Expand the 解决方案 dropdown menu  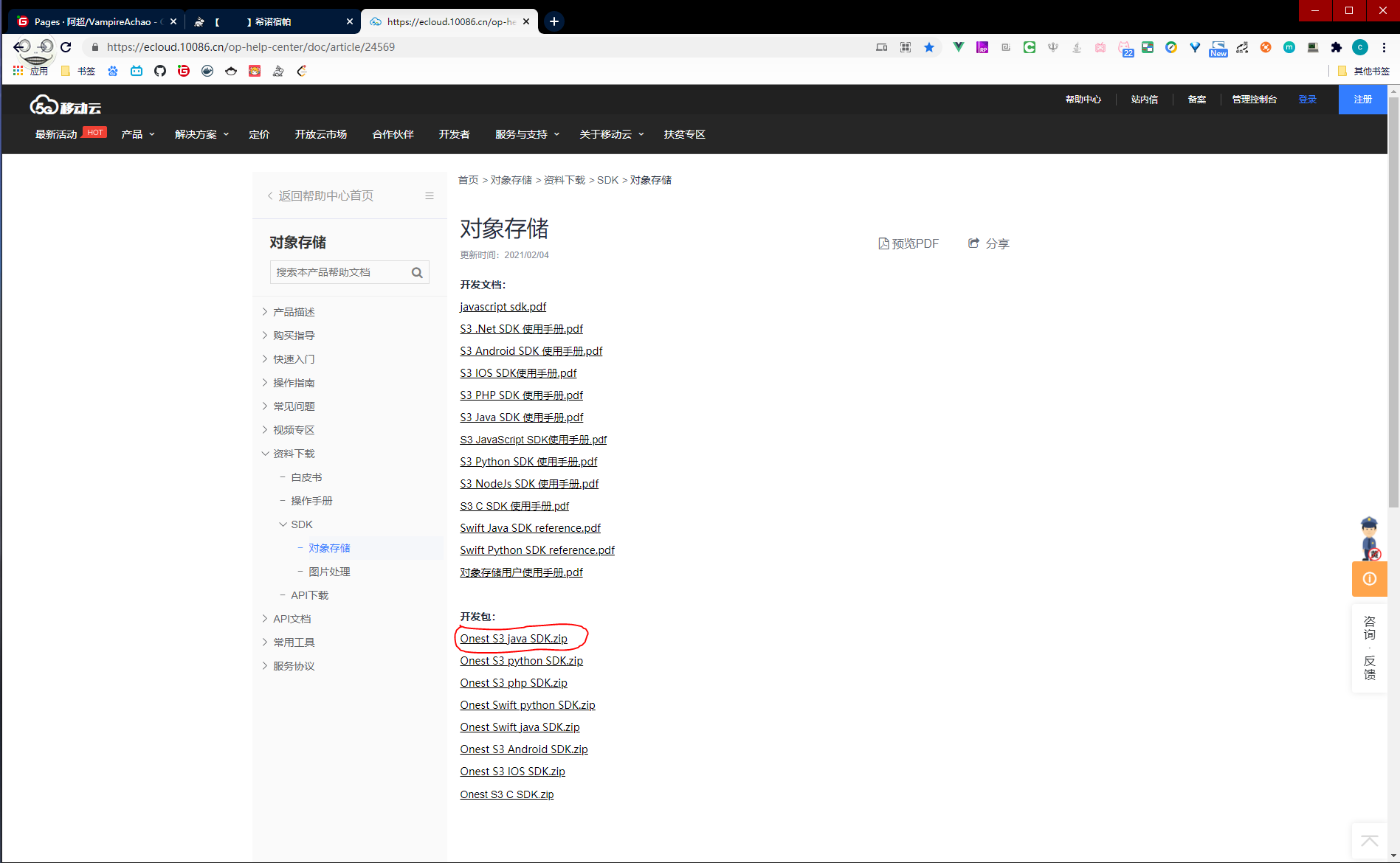201,134
